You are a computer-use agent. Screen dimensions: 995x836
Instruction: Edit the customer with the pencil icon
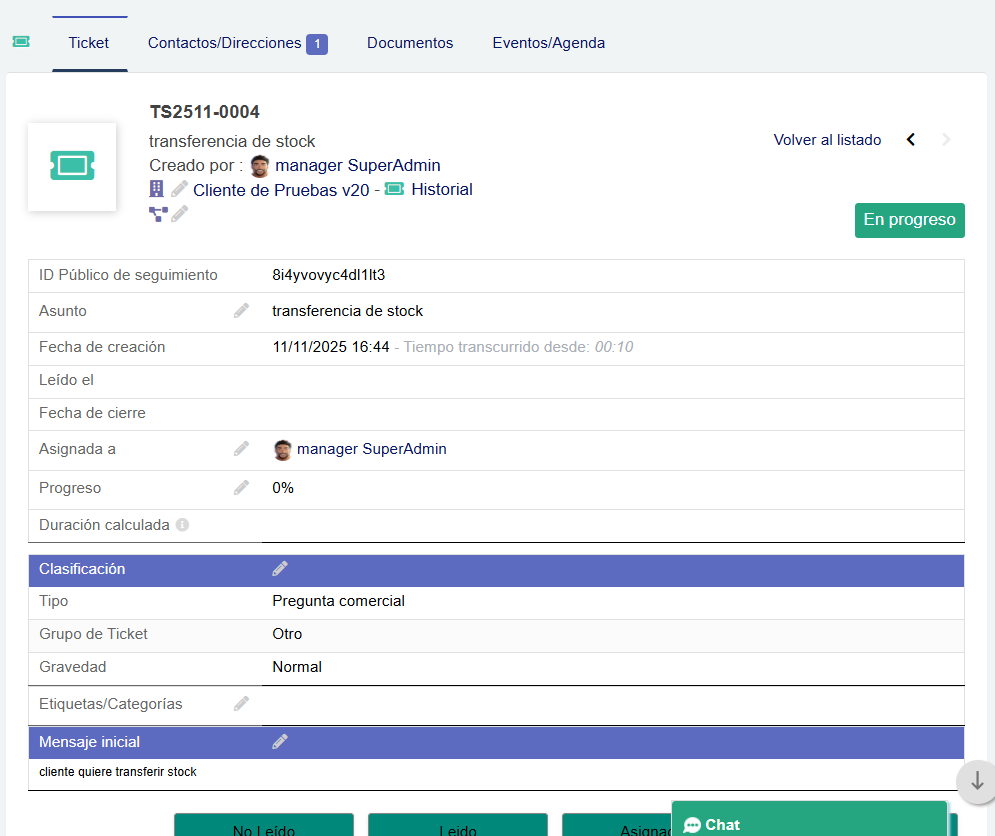click(x=180, y=188)
